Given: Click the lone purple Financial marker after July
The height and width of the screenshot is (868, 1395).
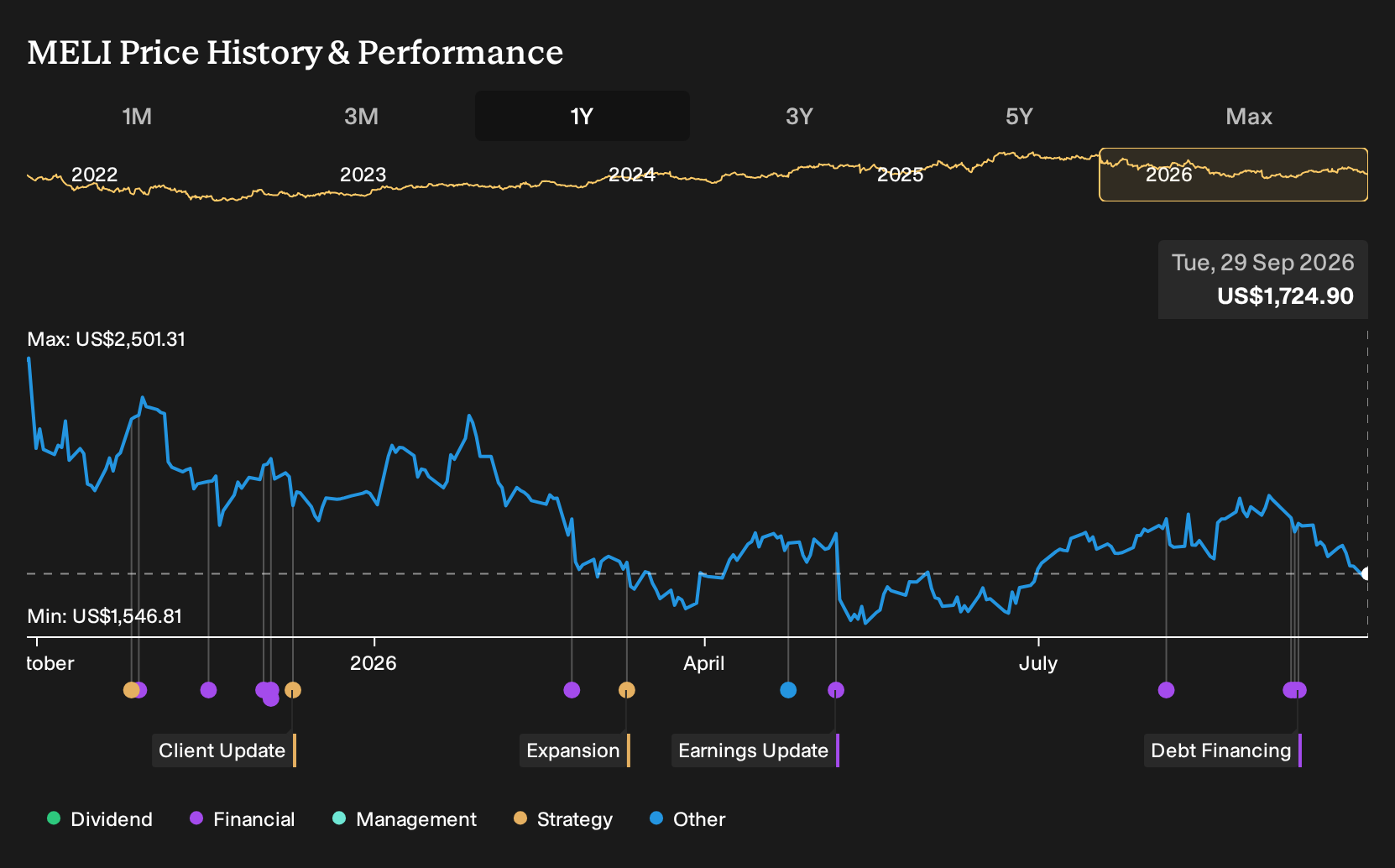Looking at the screenshot, I should [x=1166, y=690].
